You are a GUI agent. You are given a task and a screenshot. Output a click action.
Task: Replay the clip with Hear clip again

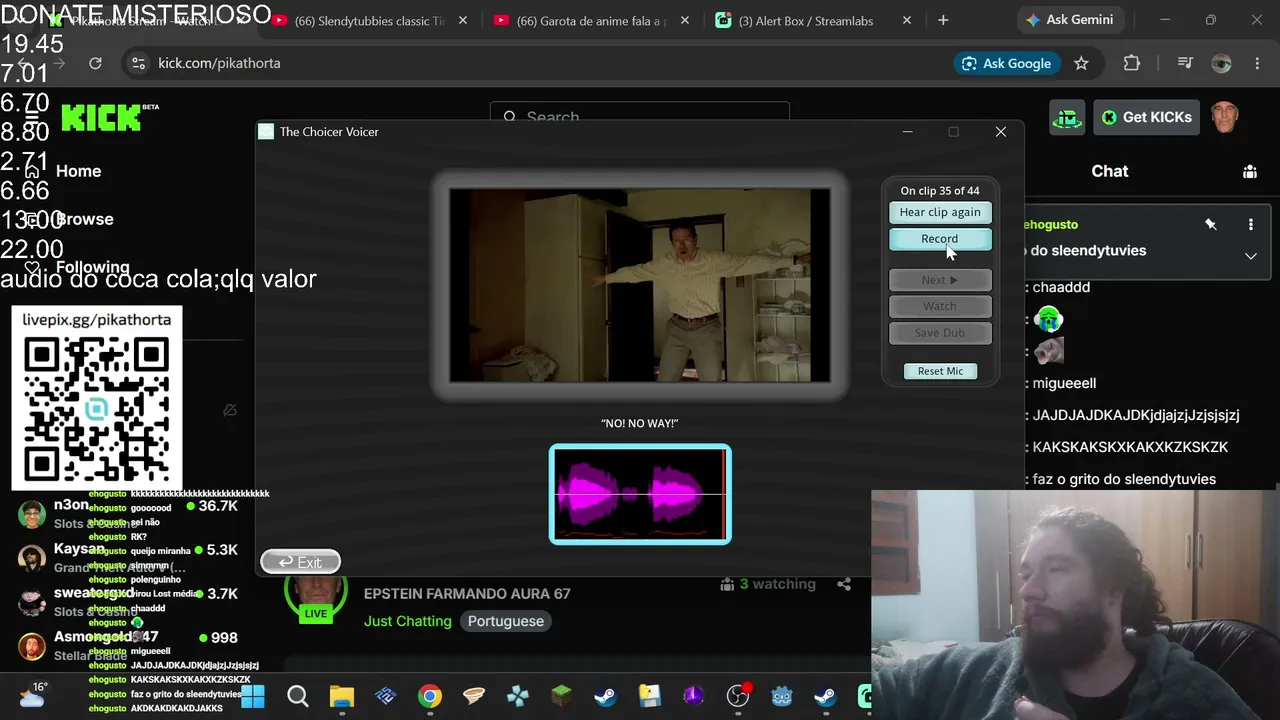tap(940, 212)
